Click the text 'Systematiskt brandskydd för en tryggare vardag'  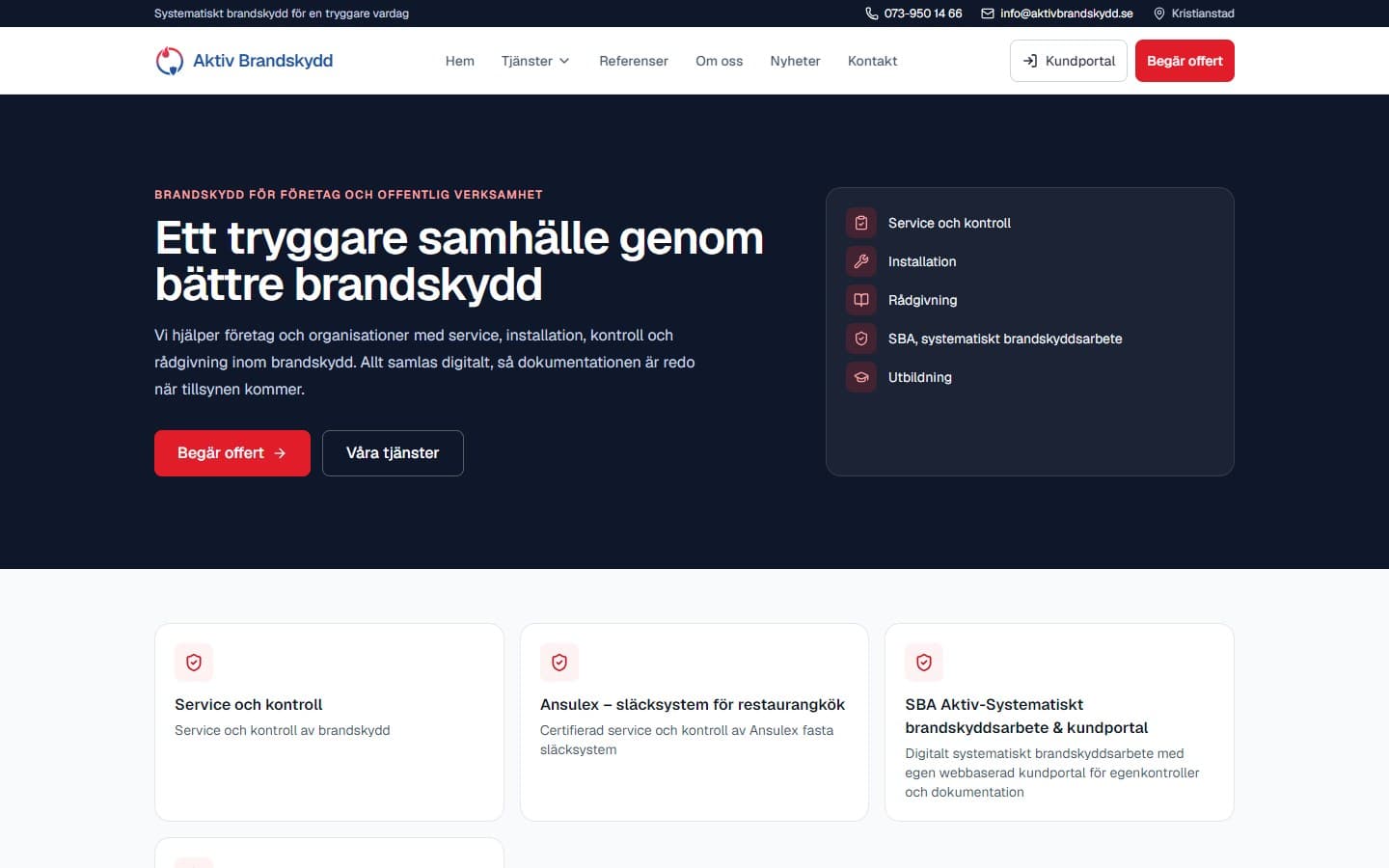[282, 14]
